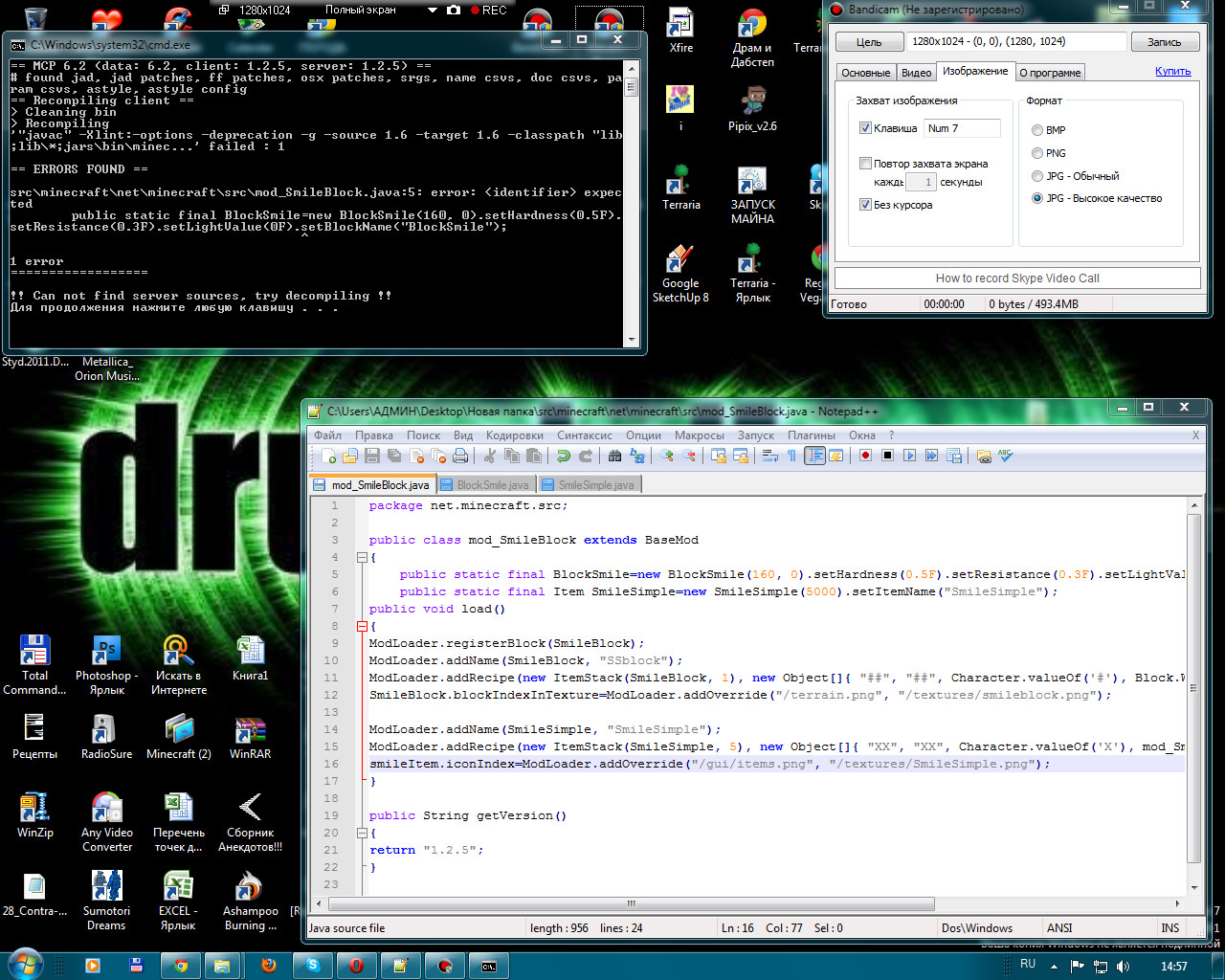Open Полный экран dropdown arrow in Bandicam bar
Screen dimensions: 1225x980
pyautogui.click(x=432, y=10)
